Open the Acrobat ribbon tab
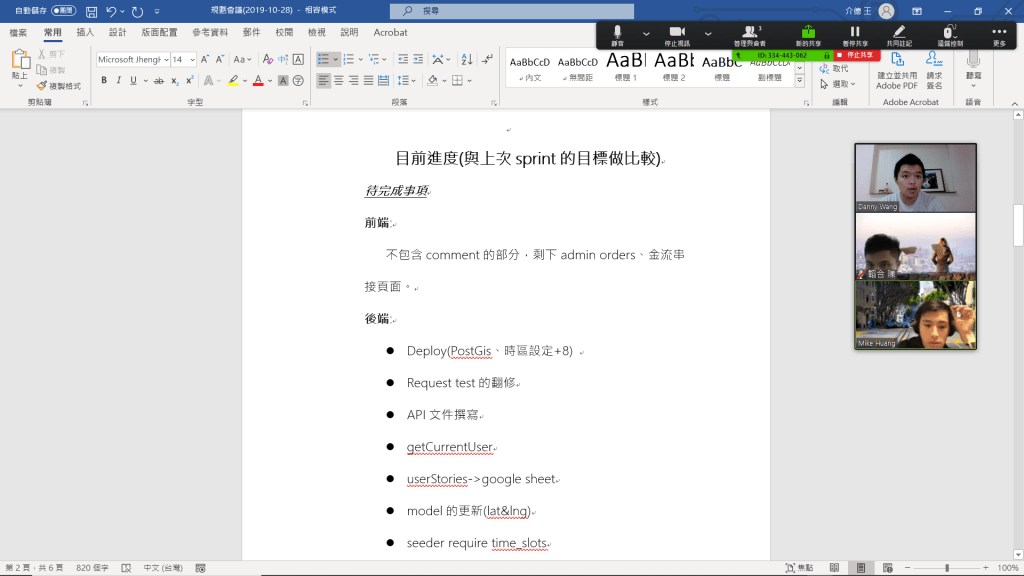Screen dimensions: 1024x576 click(390, 32)
